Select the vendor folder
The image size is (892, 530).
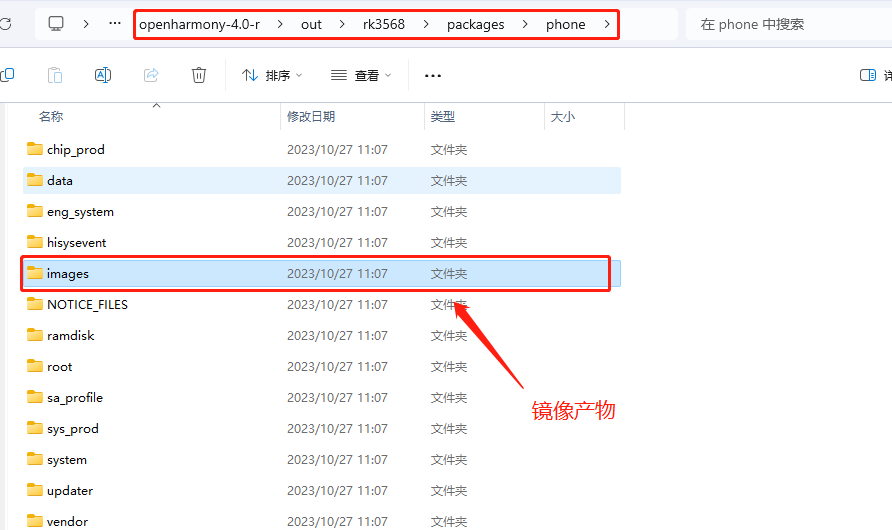[x=322, y=520]
